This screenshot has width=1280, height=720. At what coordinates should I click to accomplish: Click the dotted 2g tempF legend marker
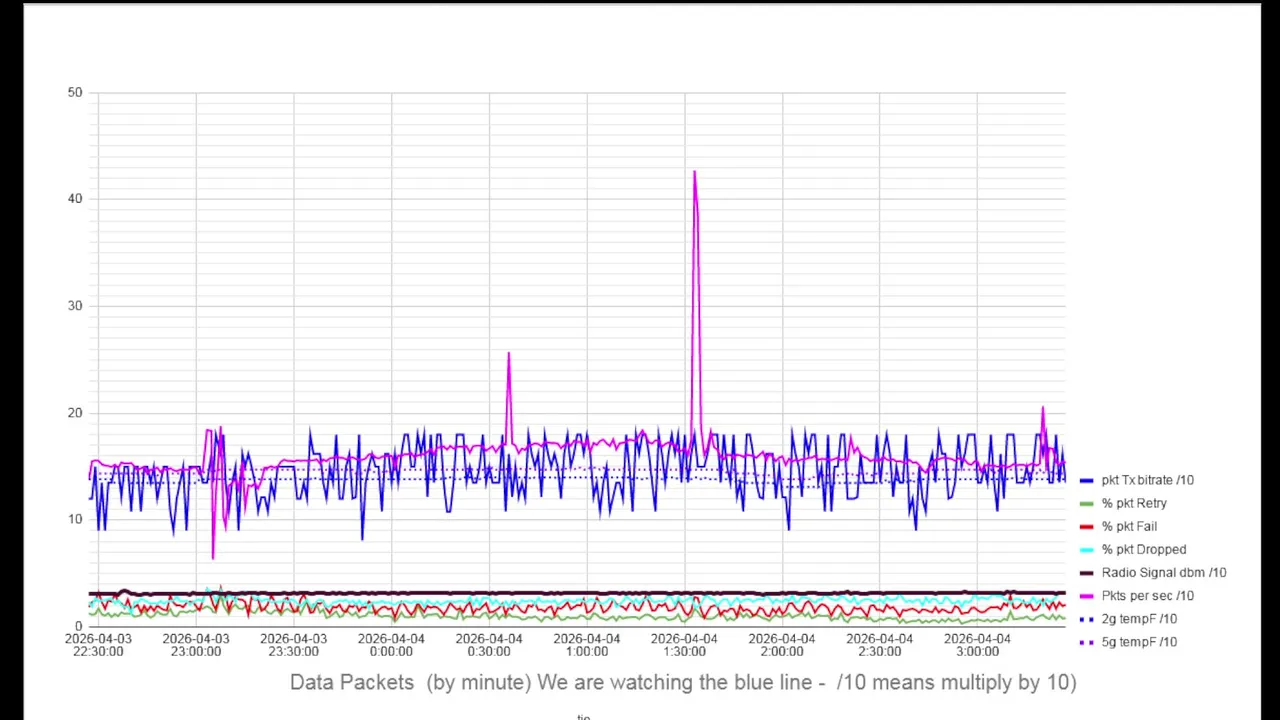(1087, 619)
